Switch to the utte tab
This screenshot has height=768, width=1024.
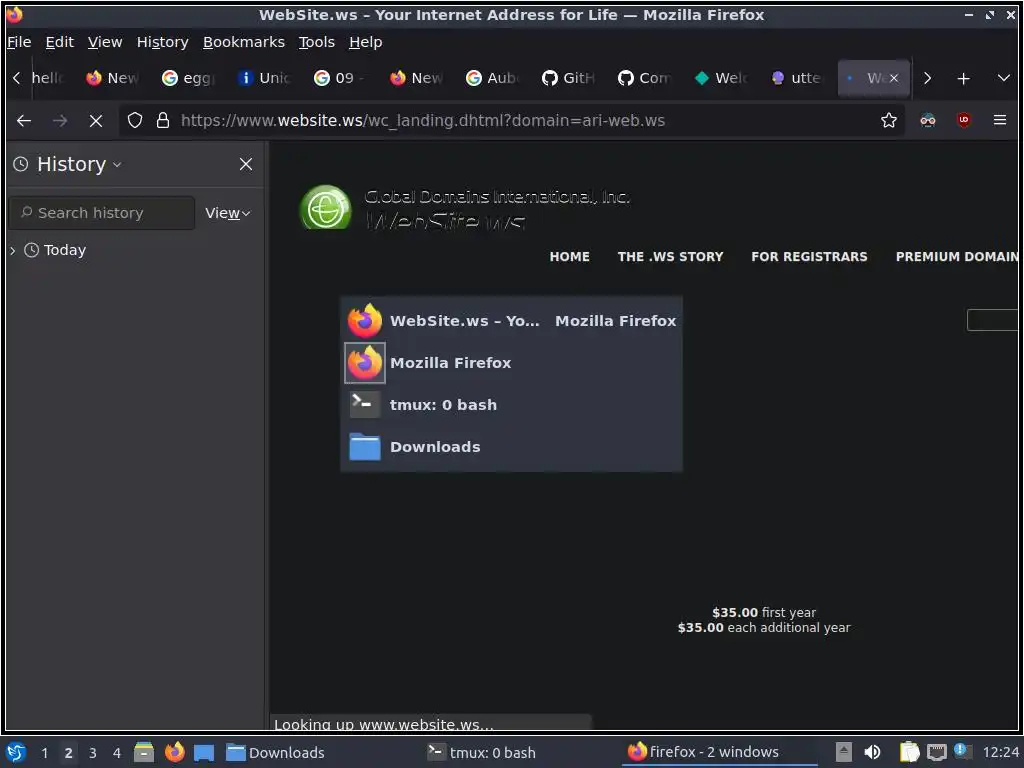797,78
